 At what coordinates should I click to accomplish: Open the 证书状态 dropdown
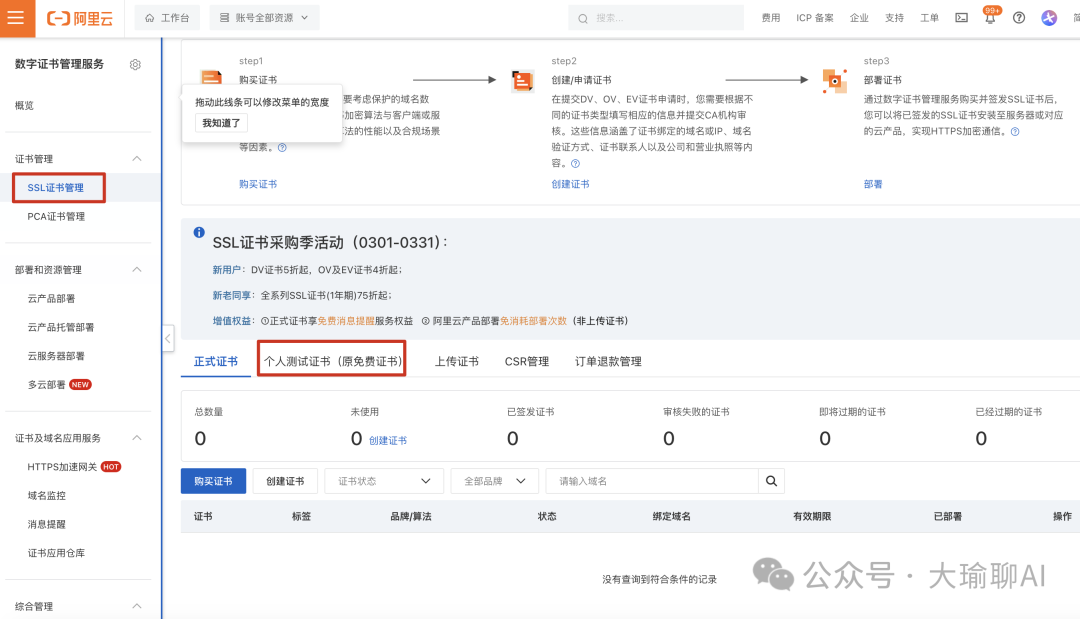(384, 481)
